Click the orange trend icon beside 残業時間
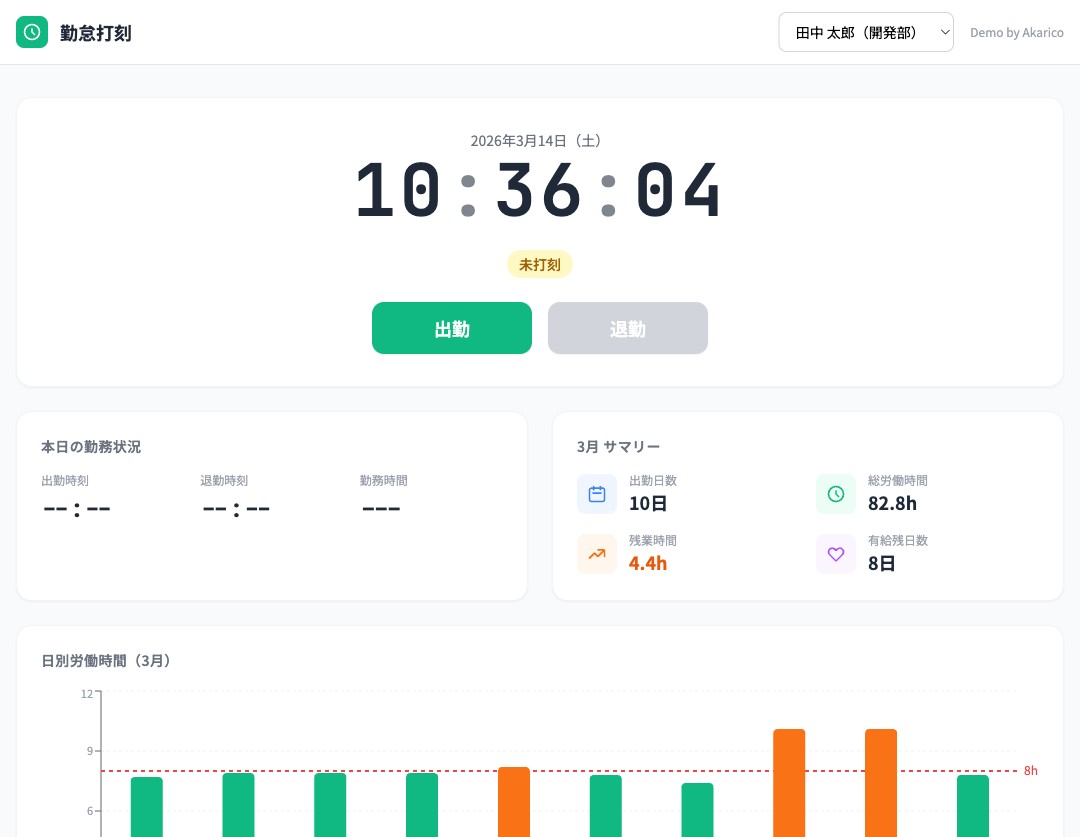The height and width of the screenshot is (837, 1080). [x=597, y=554]
